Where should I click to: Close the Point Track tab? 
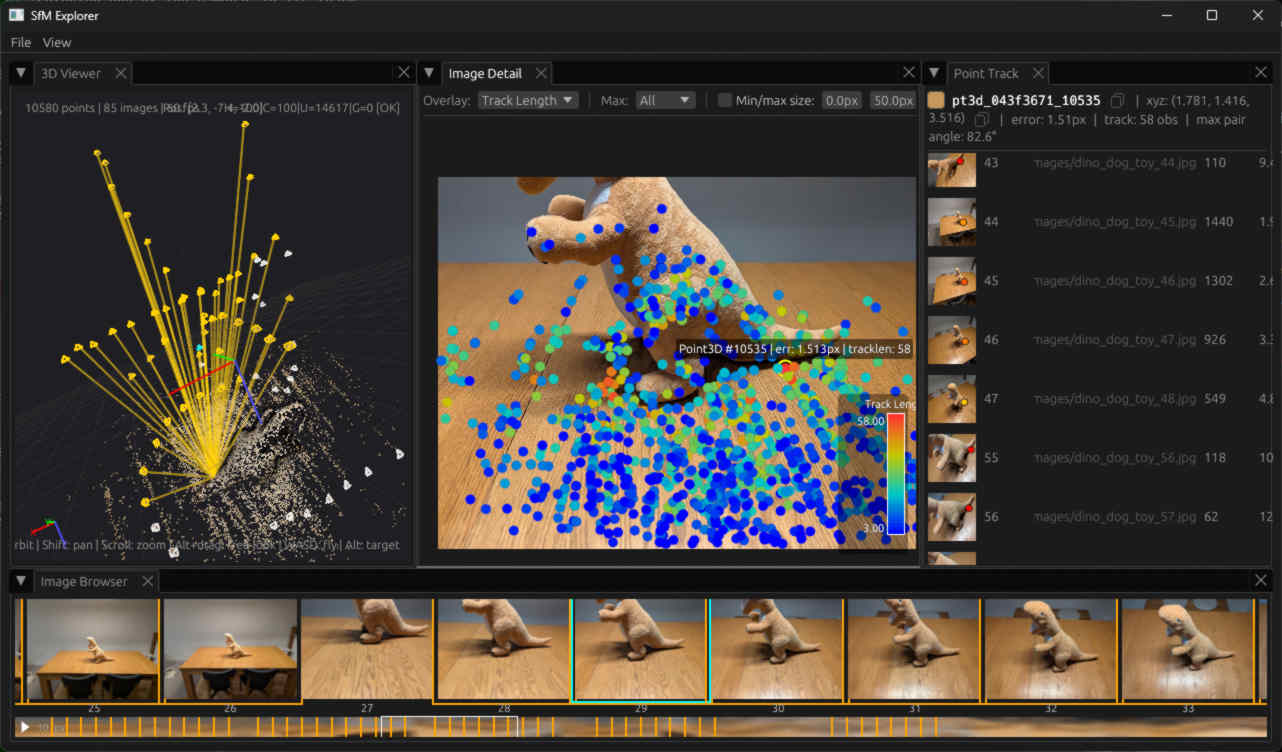point(1039,73)
